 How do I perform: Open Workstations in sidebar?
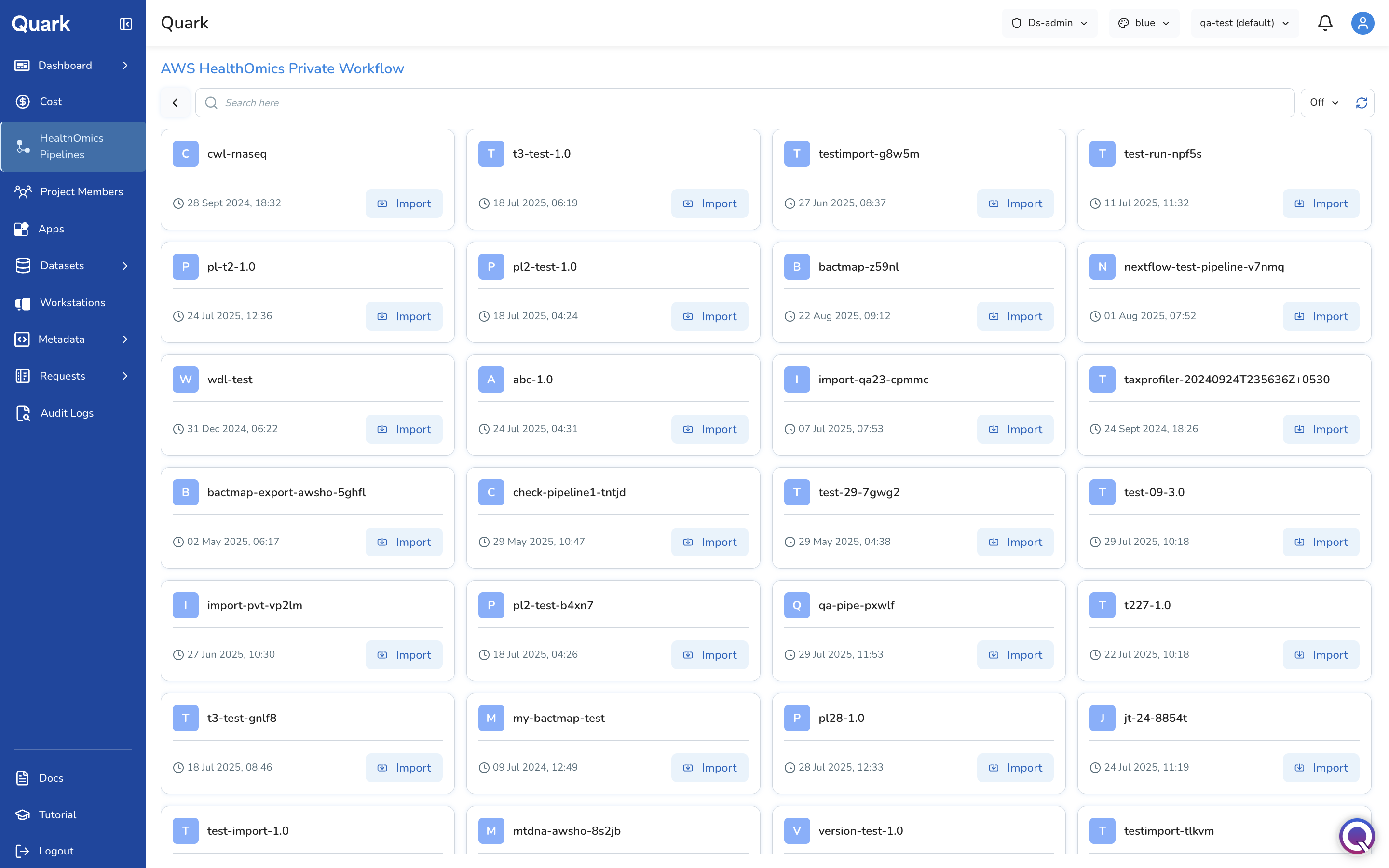[73, 302]
